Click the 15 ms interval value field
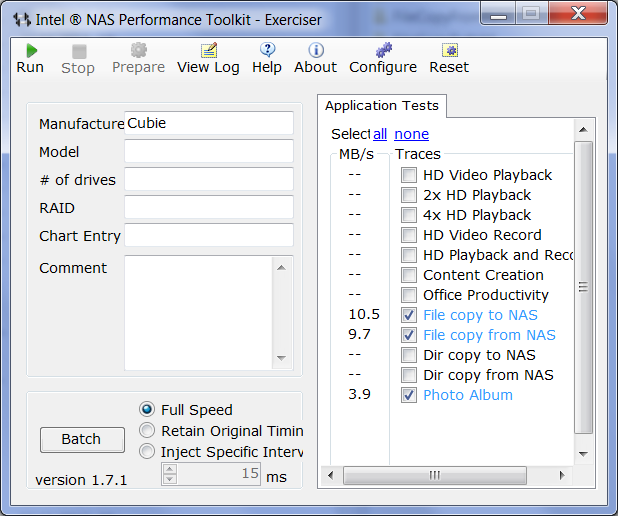The image size is (618, 516). pos(218,474)
